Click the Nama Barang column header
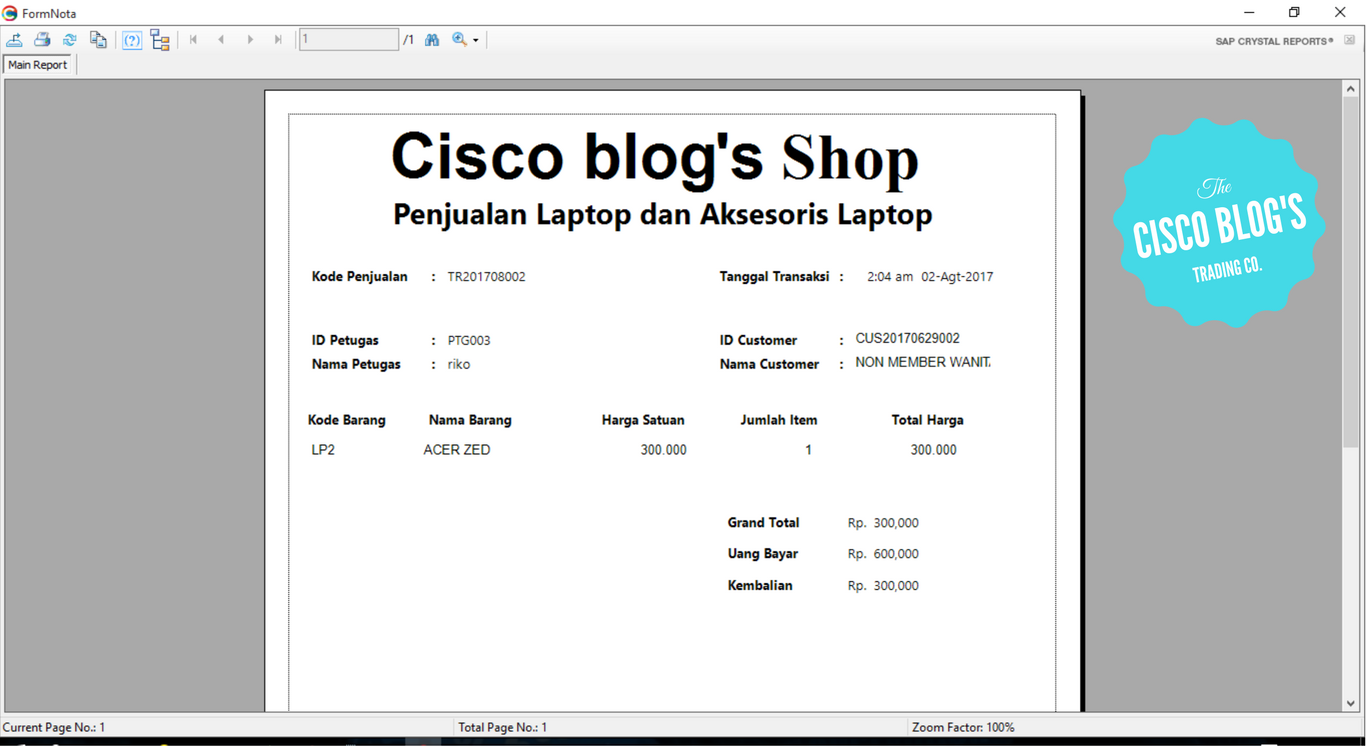 pos(470,420)
